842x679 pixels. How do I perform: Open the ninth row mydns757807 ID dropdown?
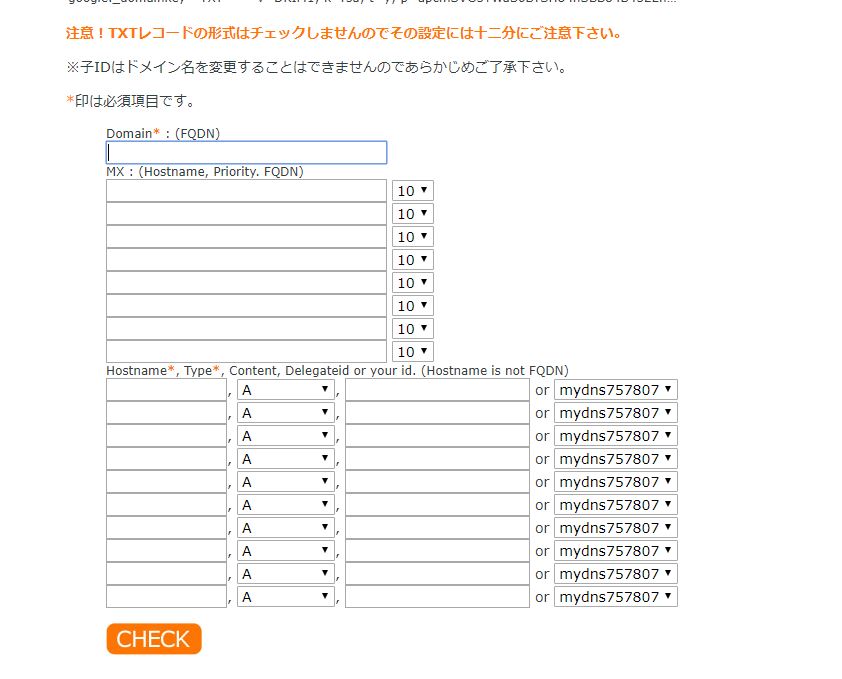pos(615,574)
